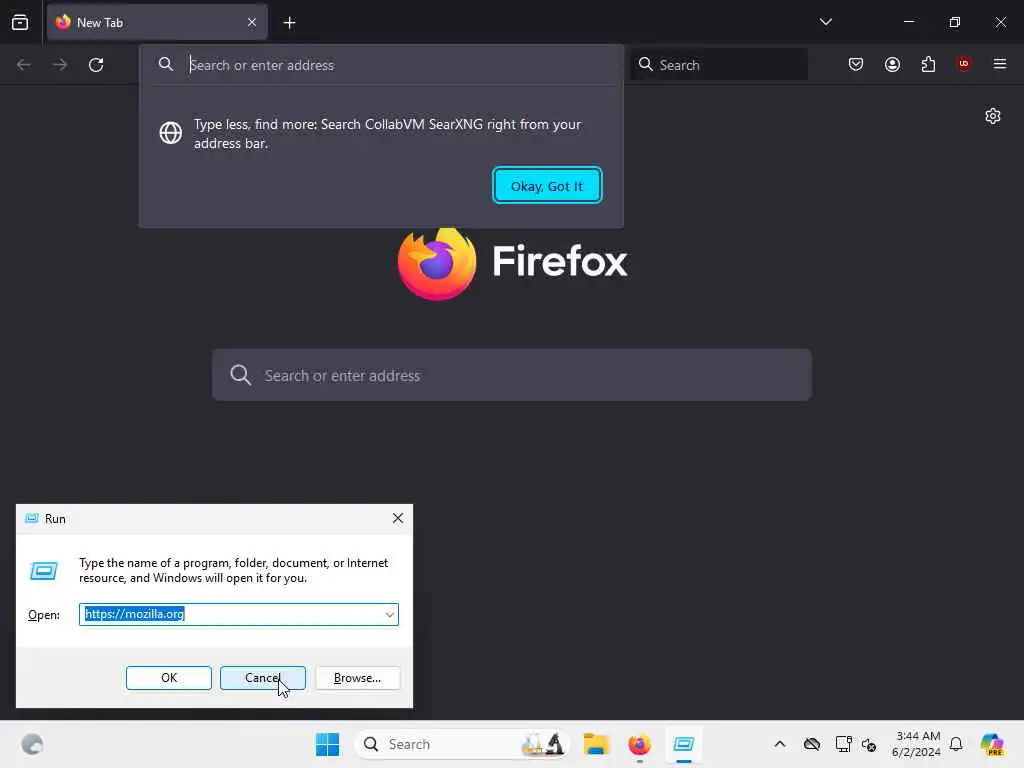Expand the list all tabs chevron
Screen dimensions: 1024x768
[825, 22]
